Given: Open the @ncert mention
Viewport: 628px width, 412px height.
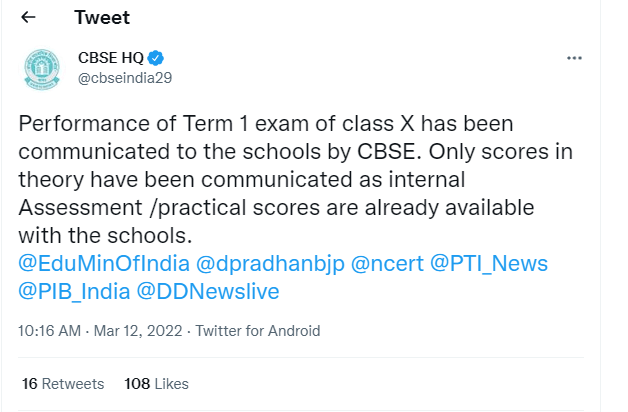Looking at the screenshot, I should 387,263.
